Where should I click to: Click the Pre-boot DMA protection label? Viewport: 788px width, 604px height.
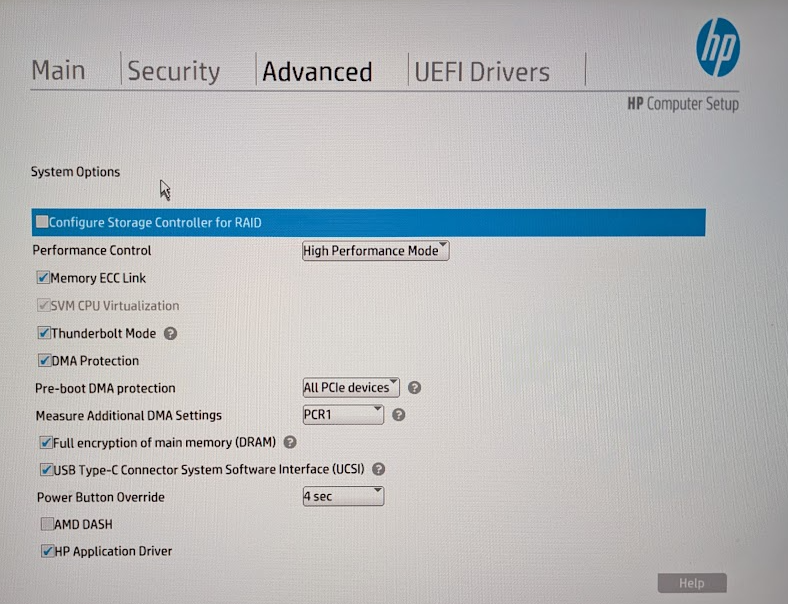(105, 388)
